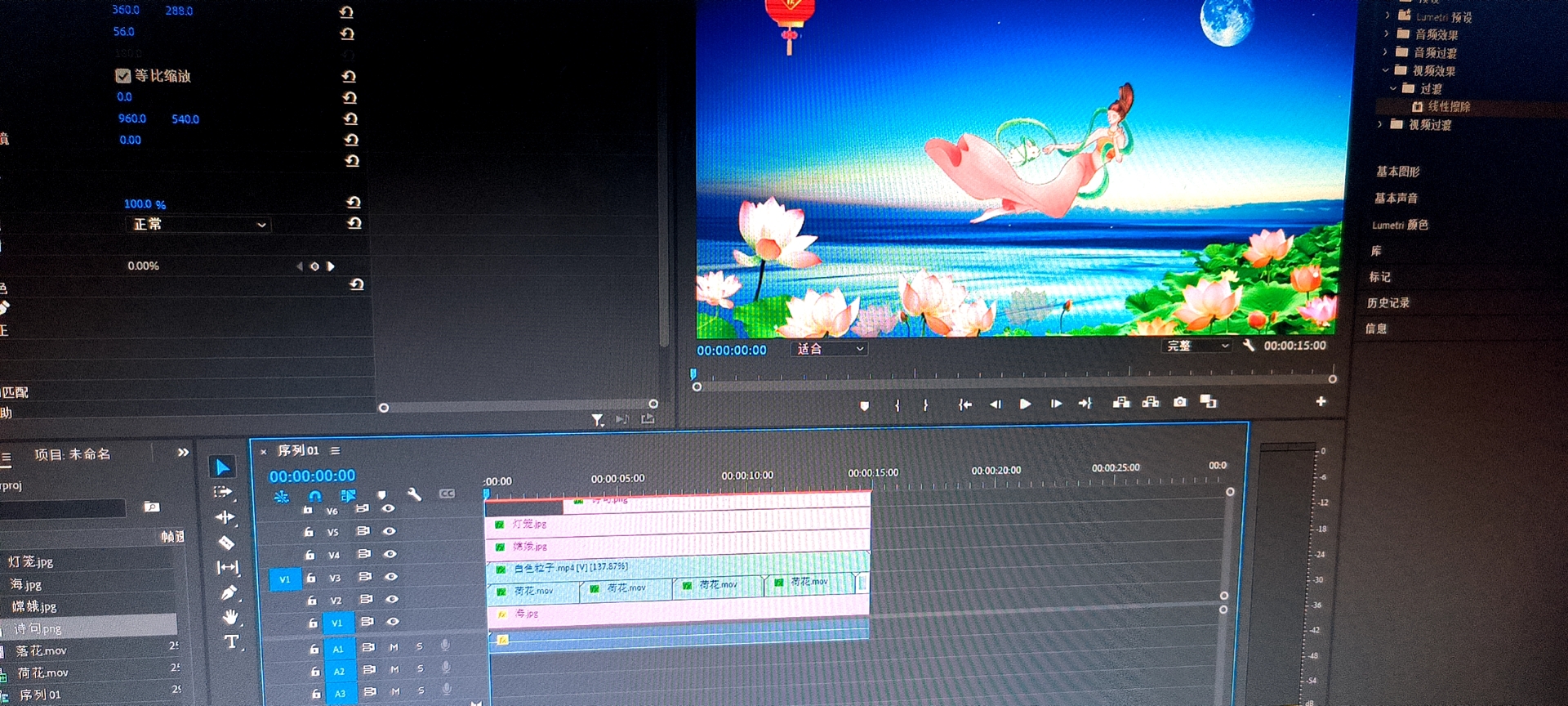1568x706 pixels.
Task: Expand the 视频过渡 effects folder
Action: (x=1380, y=124)
